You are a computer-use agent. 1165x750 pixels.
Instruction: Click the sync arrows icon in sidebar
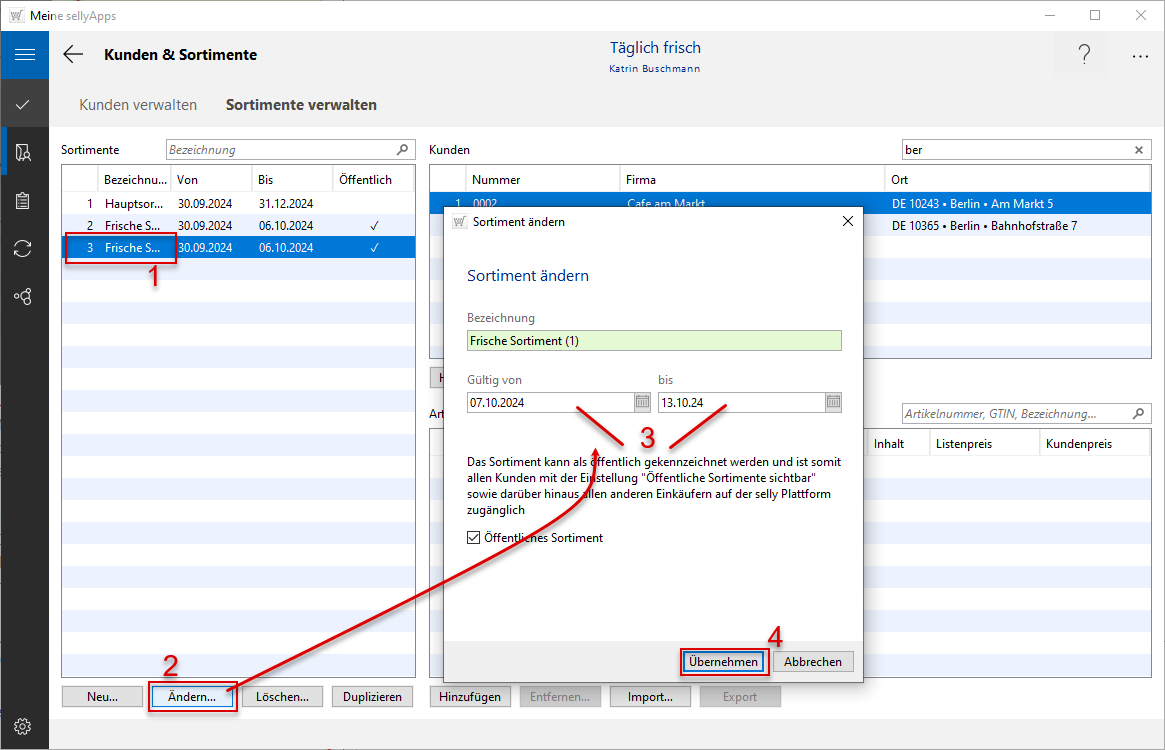pos(24,249)
